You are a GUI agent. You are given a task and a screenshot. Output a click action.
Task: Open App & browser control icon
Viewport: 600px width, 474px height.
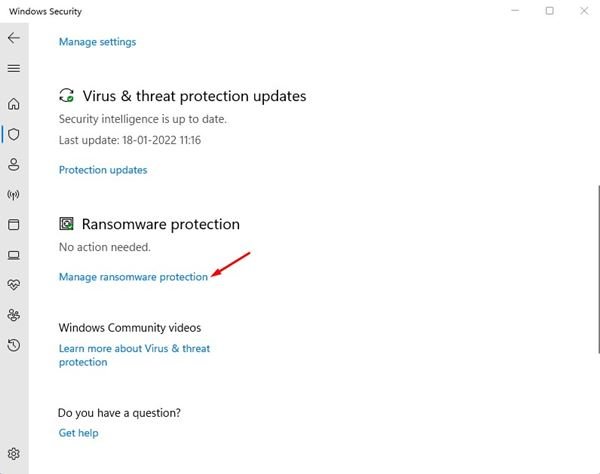(14, 225)
